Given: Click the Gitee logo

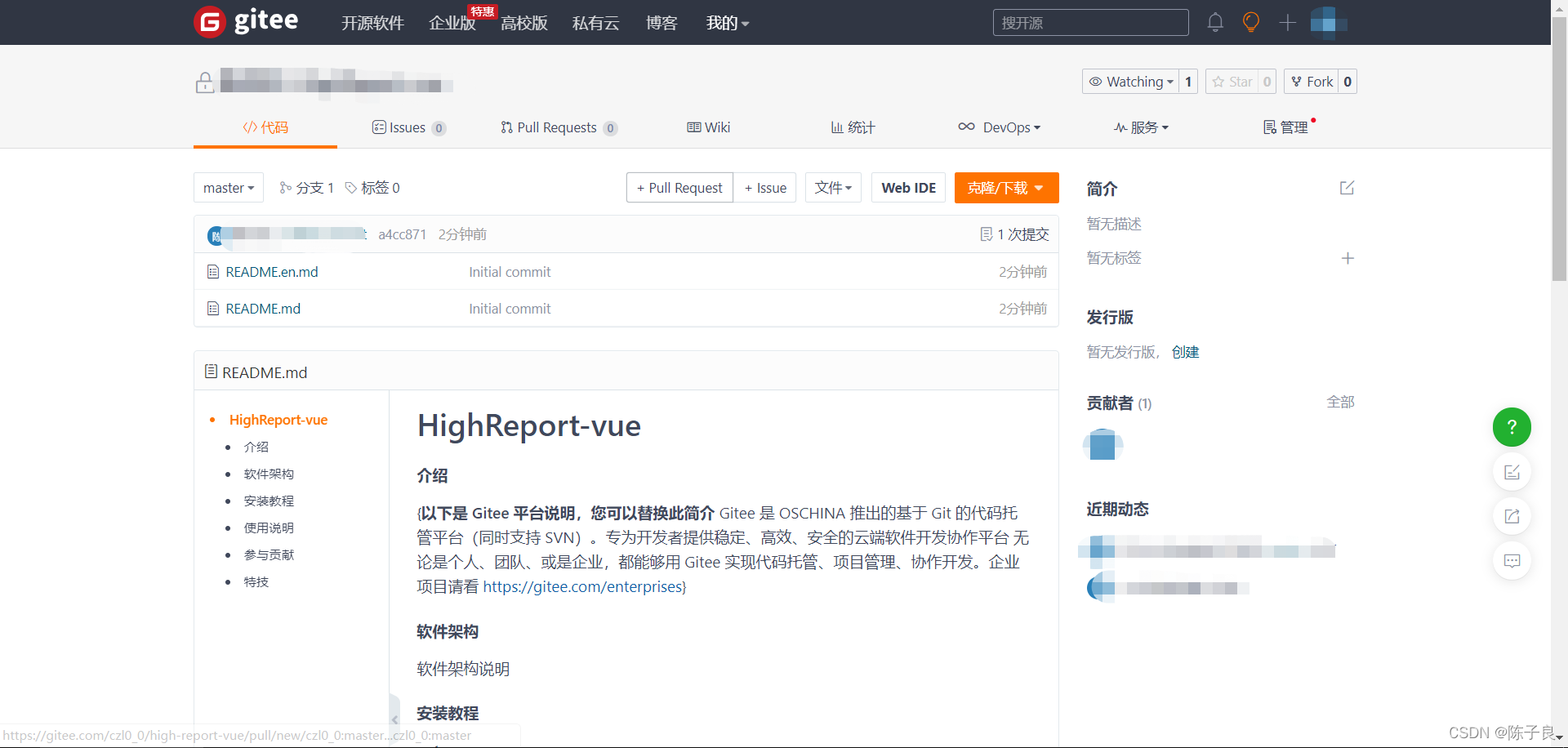Looking at the screenshot, I should pos(246,21).
